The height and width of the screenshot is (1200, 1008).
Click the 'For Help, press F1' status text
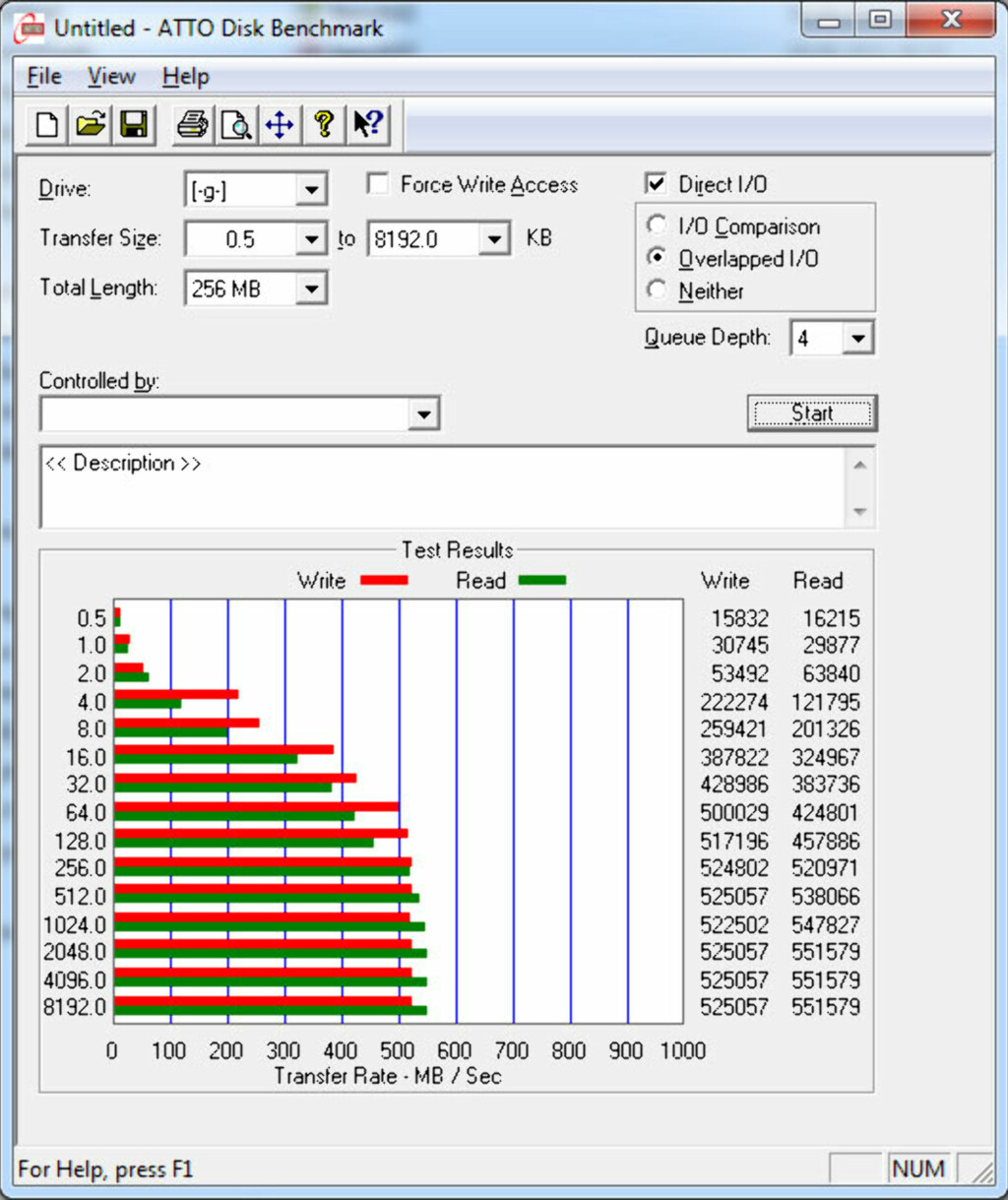tap(105, 1169)
